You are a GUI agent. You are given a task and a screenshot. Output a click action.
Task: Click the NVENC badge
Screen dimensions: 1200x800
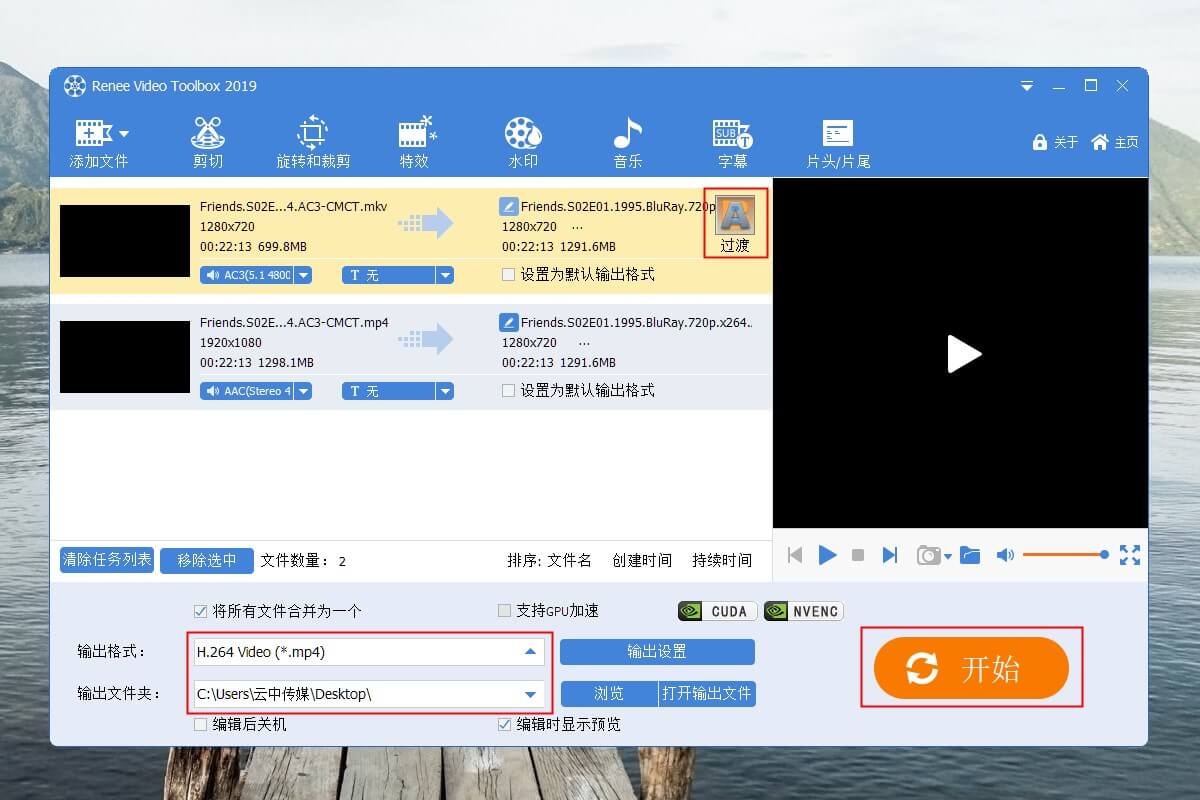click(x=804, y=611)
